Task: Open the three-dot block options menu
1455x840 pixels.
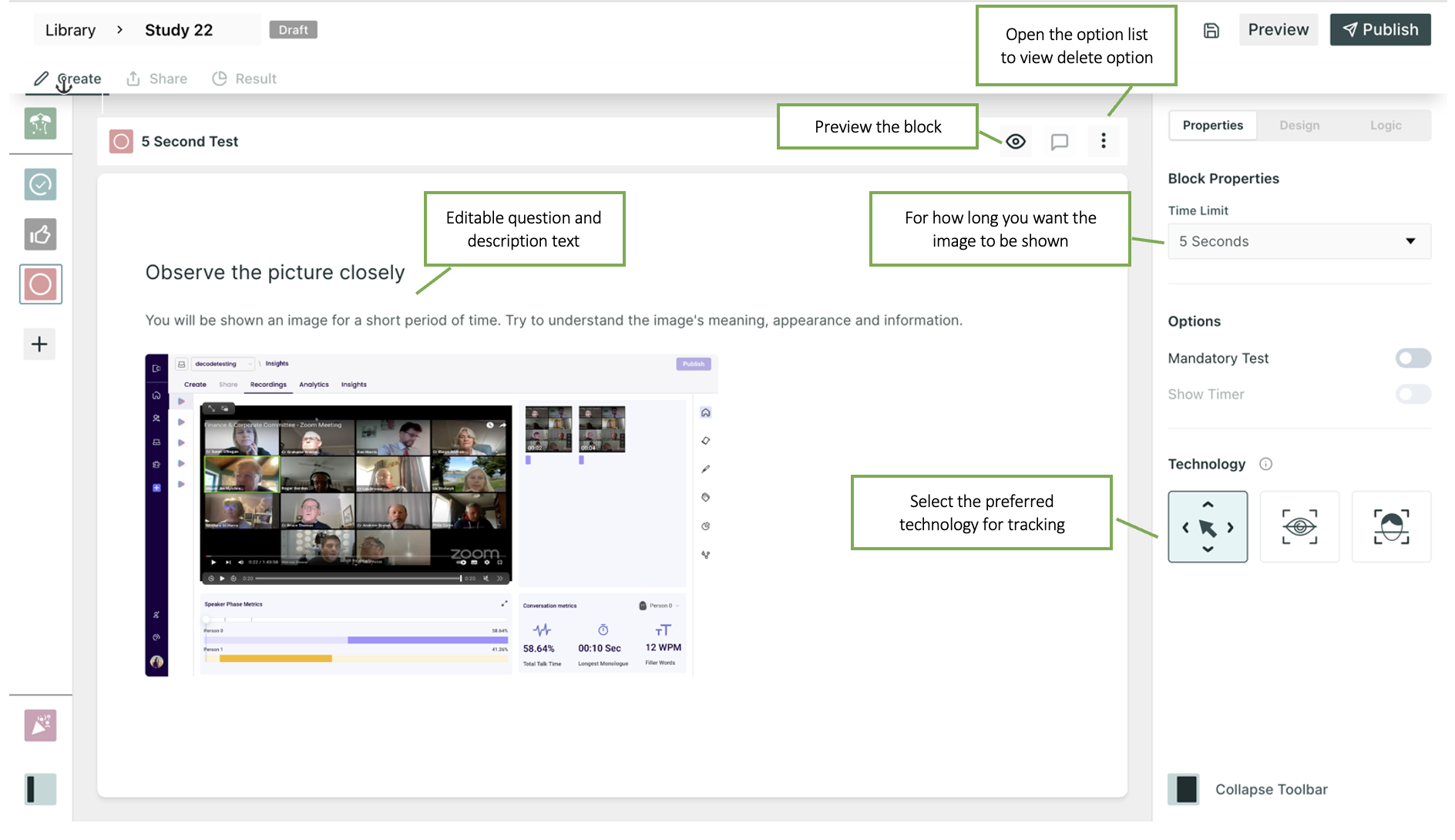Action: 1104,140
